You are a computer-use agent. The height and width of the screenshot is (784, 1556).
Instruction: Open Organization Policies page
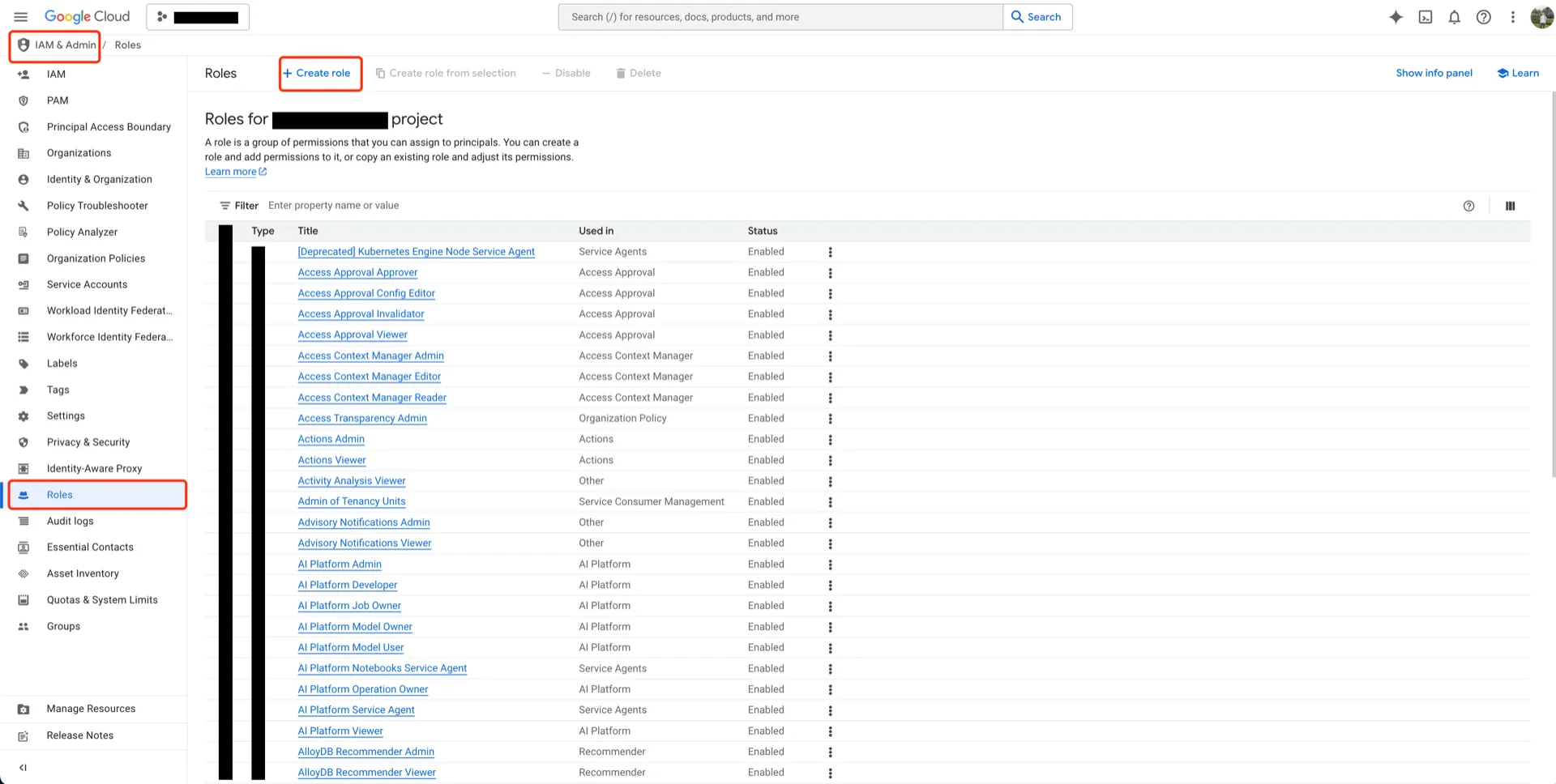[x=94, y=258]
